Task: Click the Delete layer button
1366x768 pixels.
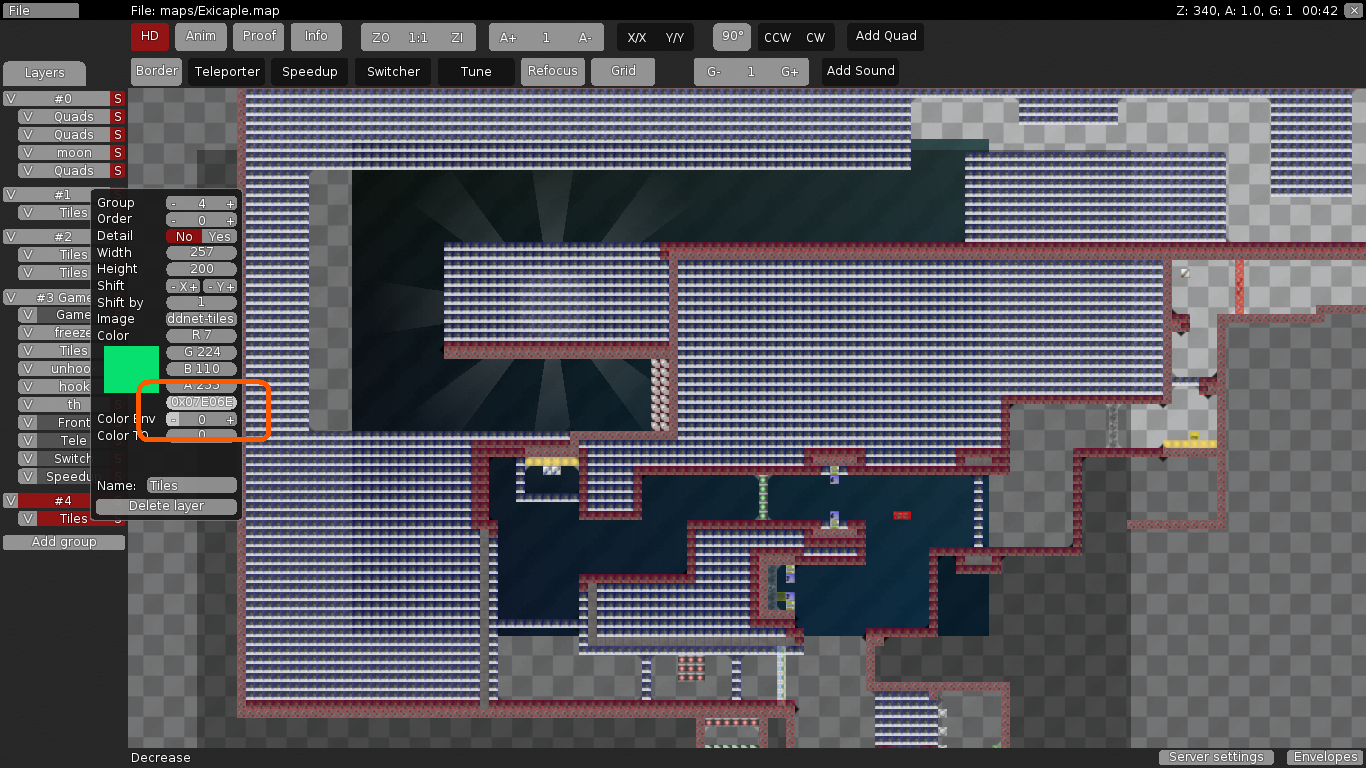Action: click(165, 506)
